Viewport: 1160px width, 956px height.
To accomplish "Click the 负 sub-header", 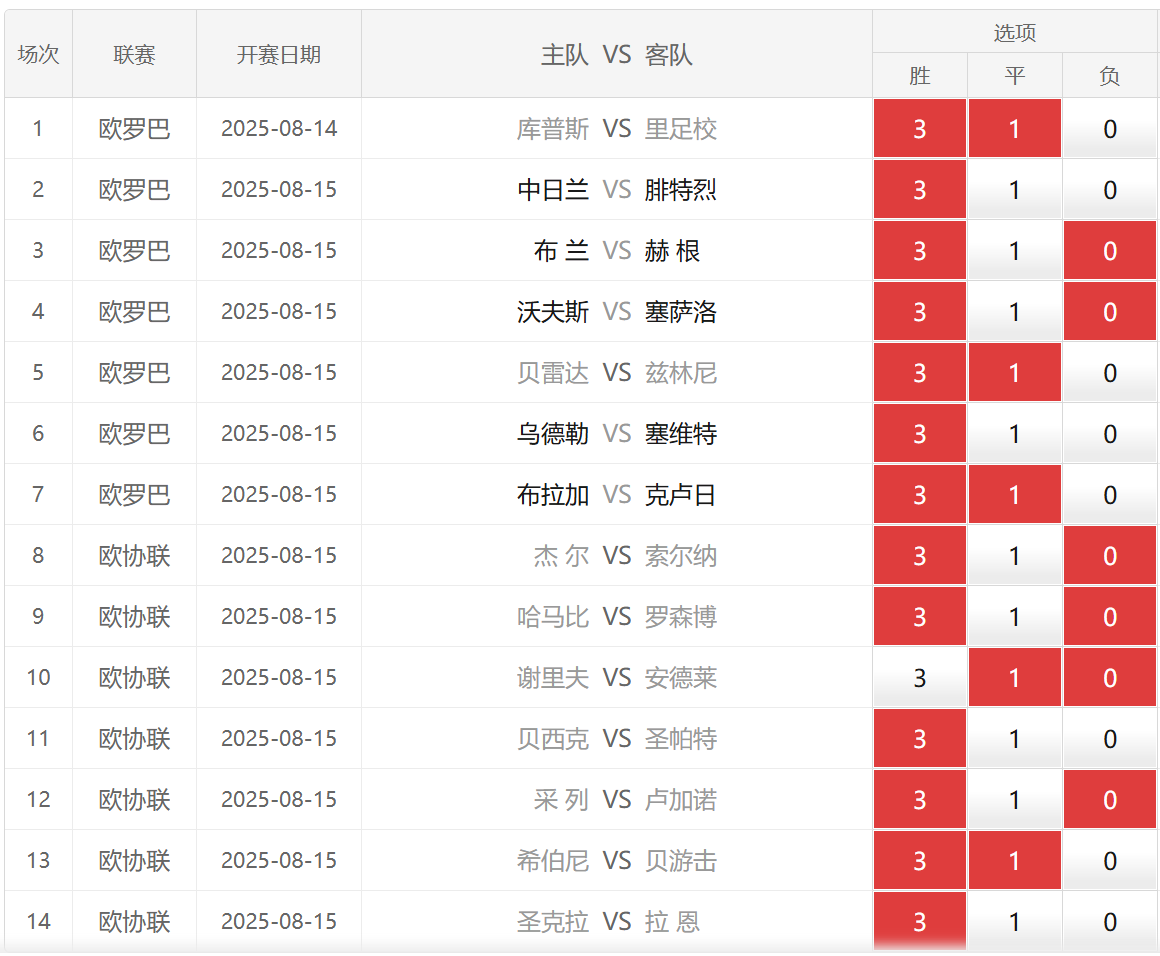I will (1110, 75).
